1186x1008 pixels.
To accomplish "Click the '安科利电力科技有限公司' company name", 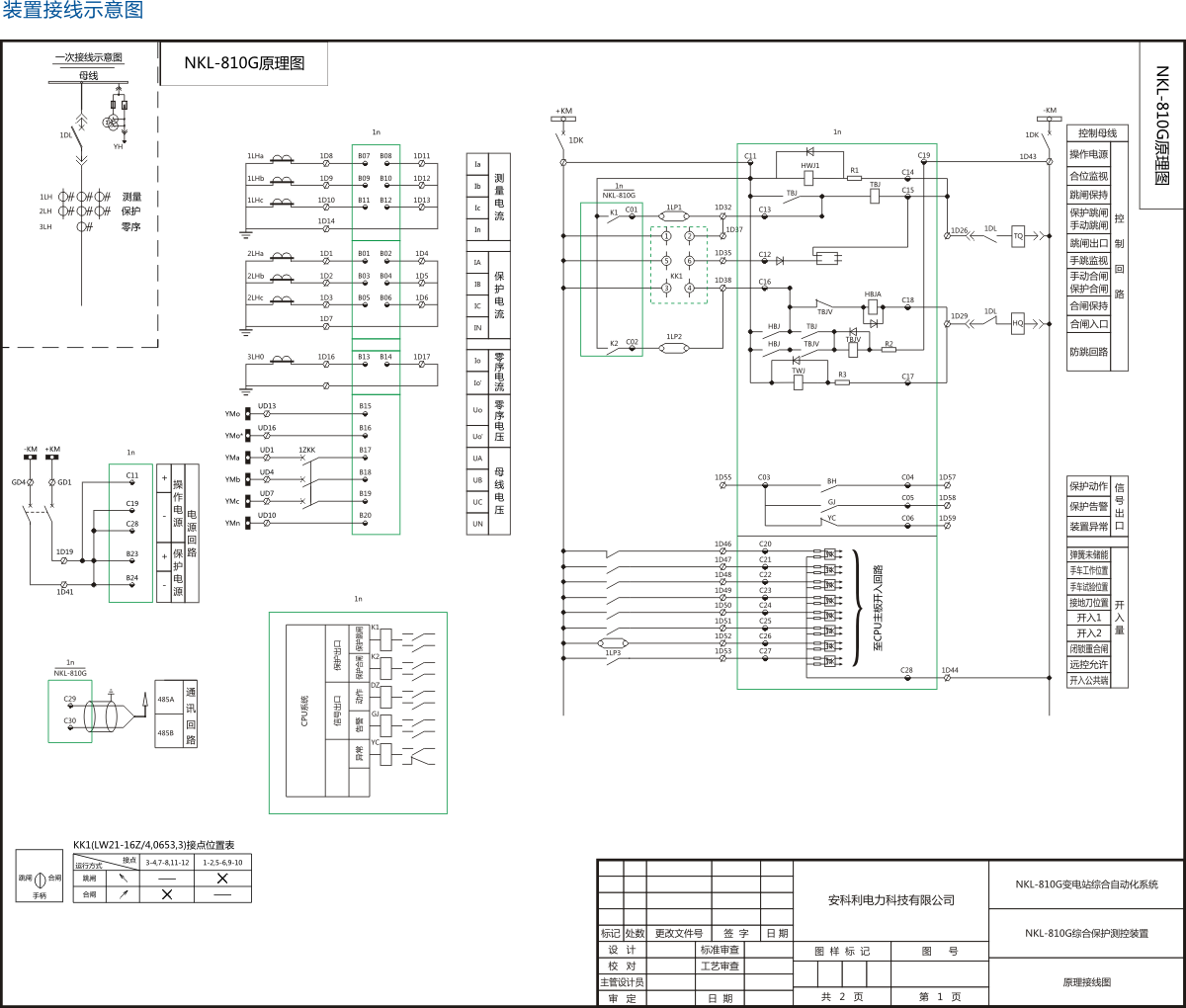I will click(891, 900).
